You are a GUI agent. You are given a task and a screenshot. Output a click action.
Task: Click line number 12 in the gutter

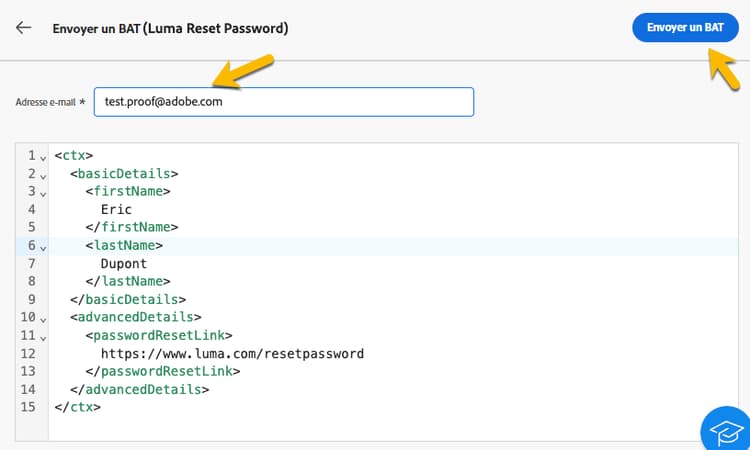27,354
